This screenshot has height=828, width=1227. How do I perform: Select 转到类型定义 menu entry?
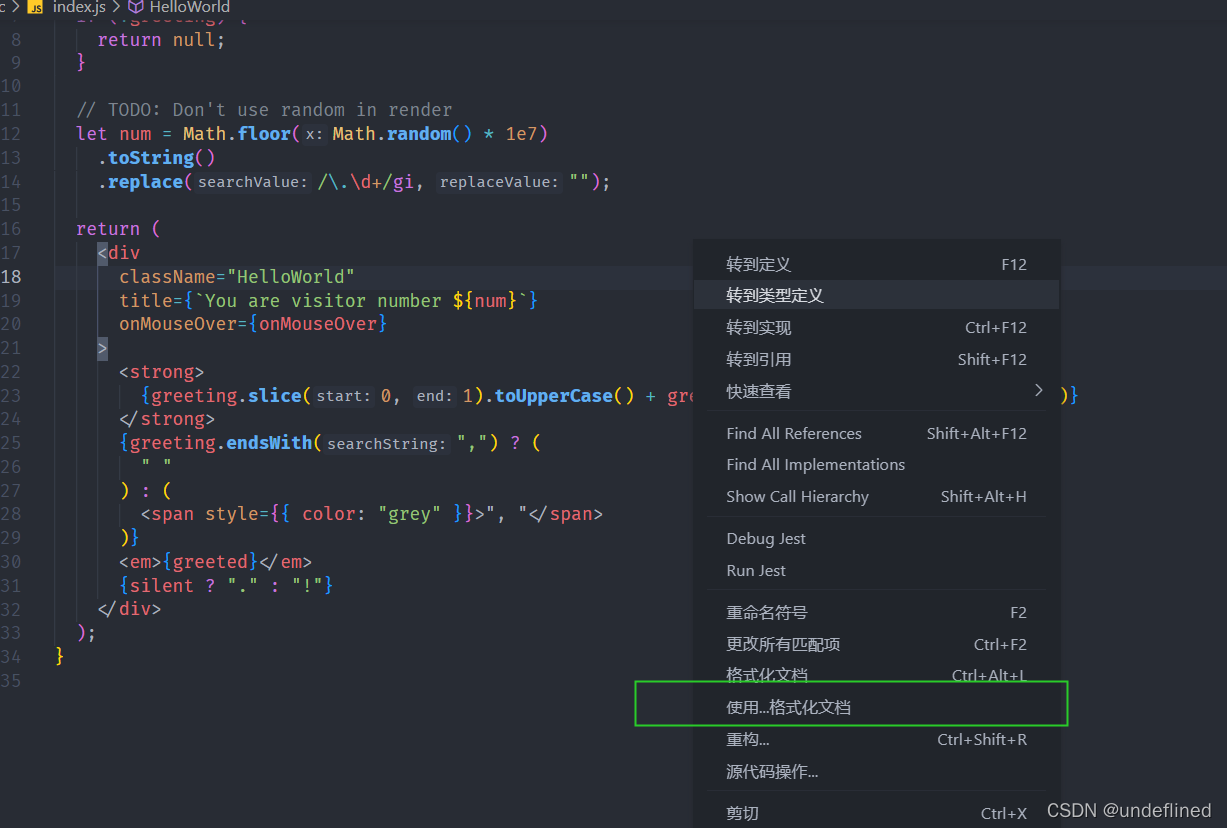click(876, 295)
